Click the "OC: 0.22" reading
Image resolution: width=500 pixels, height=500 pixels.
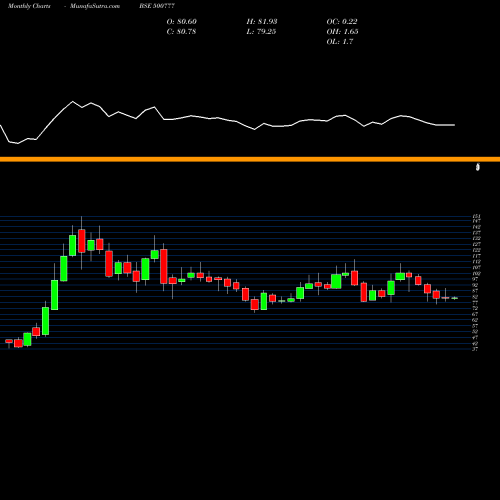[x=342, y=21]
